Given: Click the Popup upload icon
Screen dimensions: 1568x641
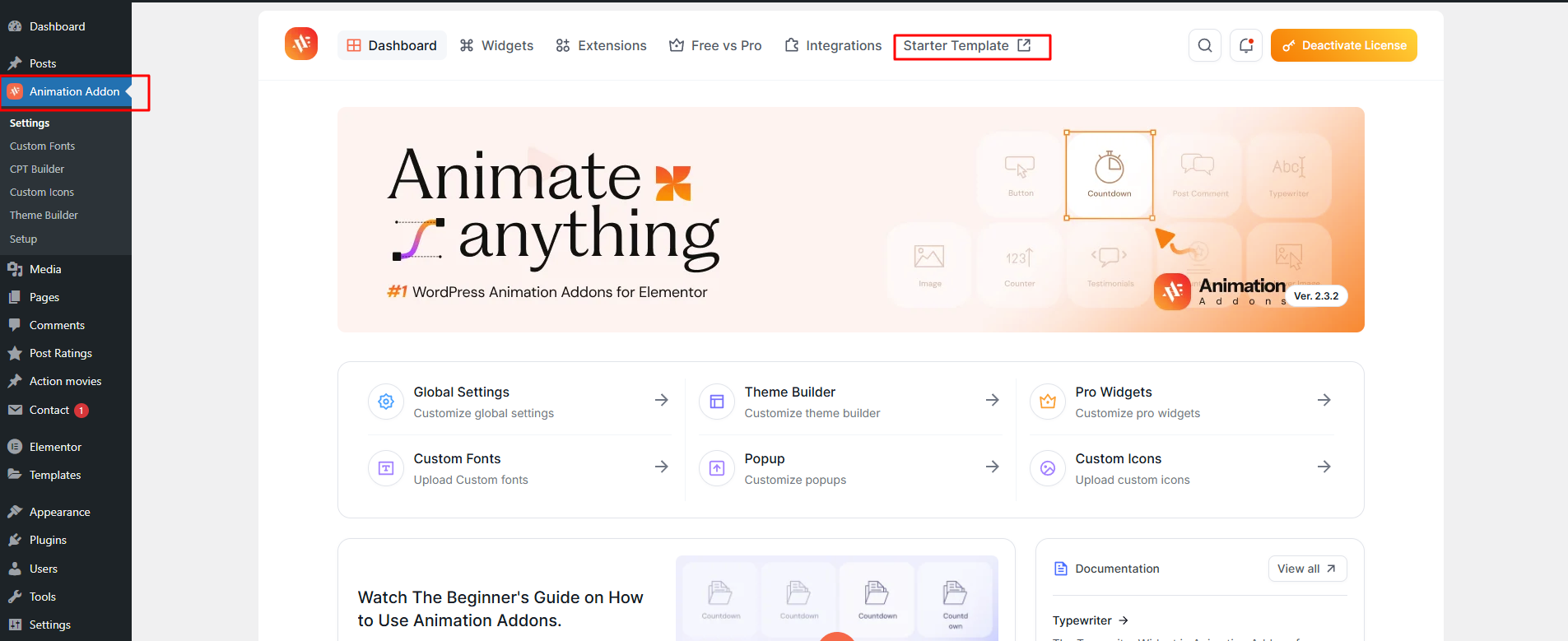Looking at the screenshot, I should coord(717,468).
